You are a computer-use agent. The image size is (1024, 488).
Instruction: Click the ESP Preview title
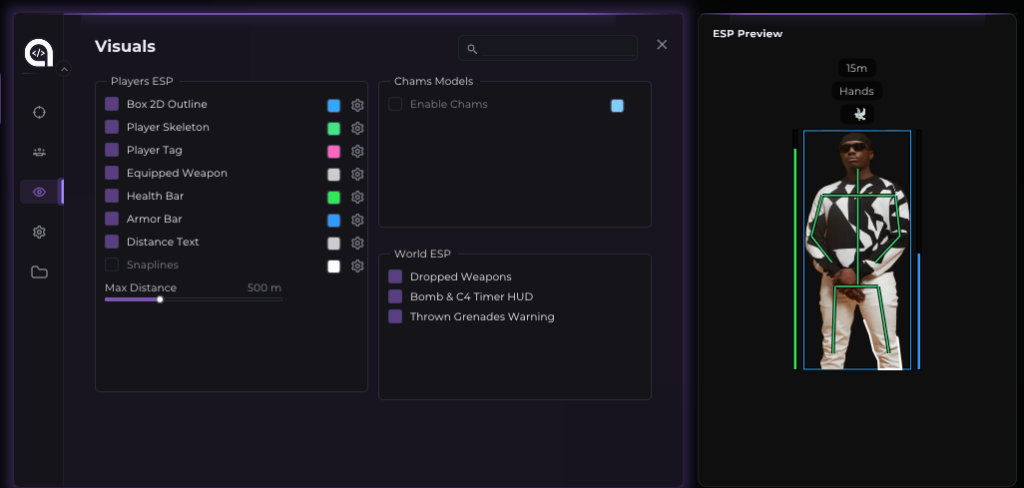click(748, 33)
